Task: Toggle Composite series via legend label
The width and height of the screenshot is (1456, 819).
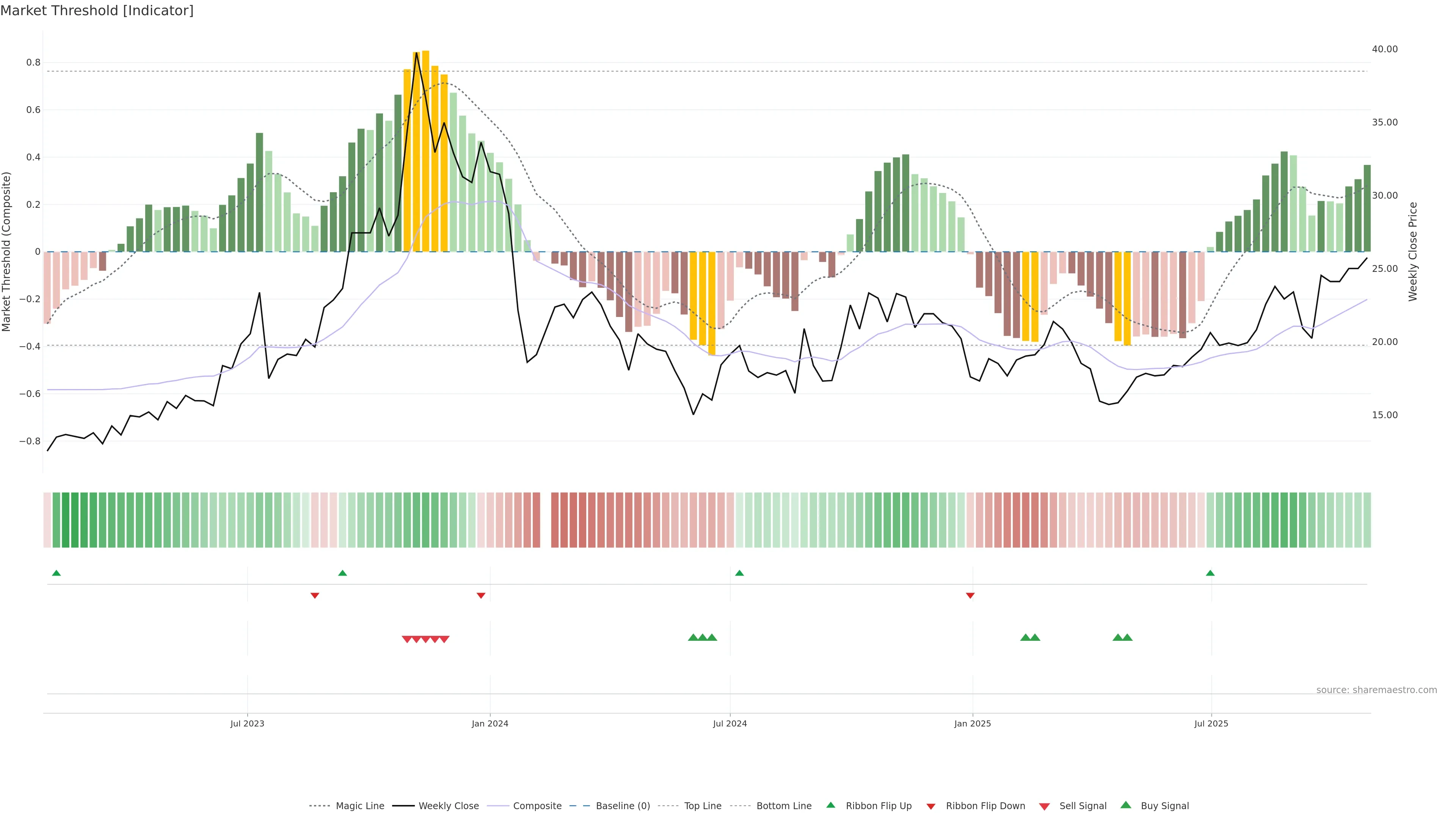Action: click(537, 806)
